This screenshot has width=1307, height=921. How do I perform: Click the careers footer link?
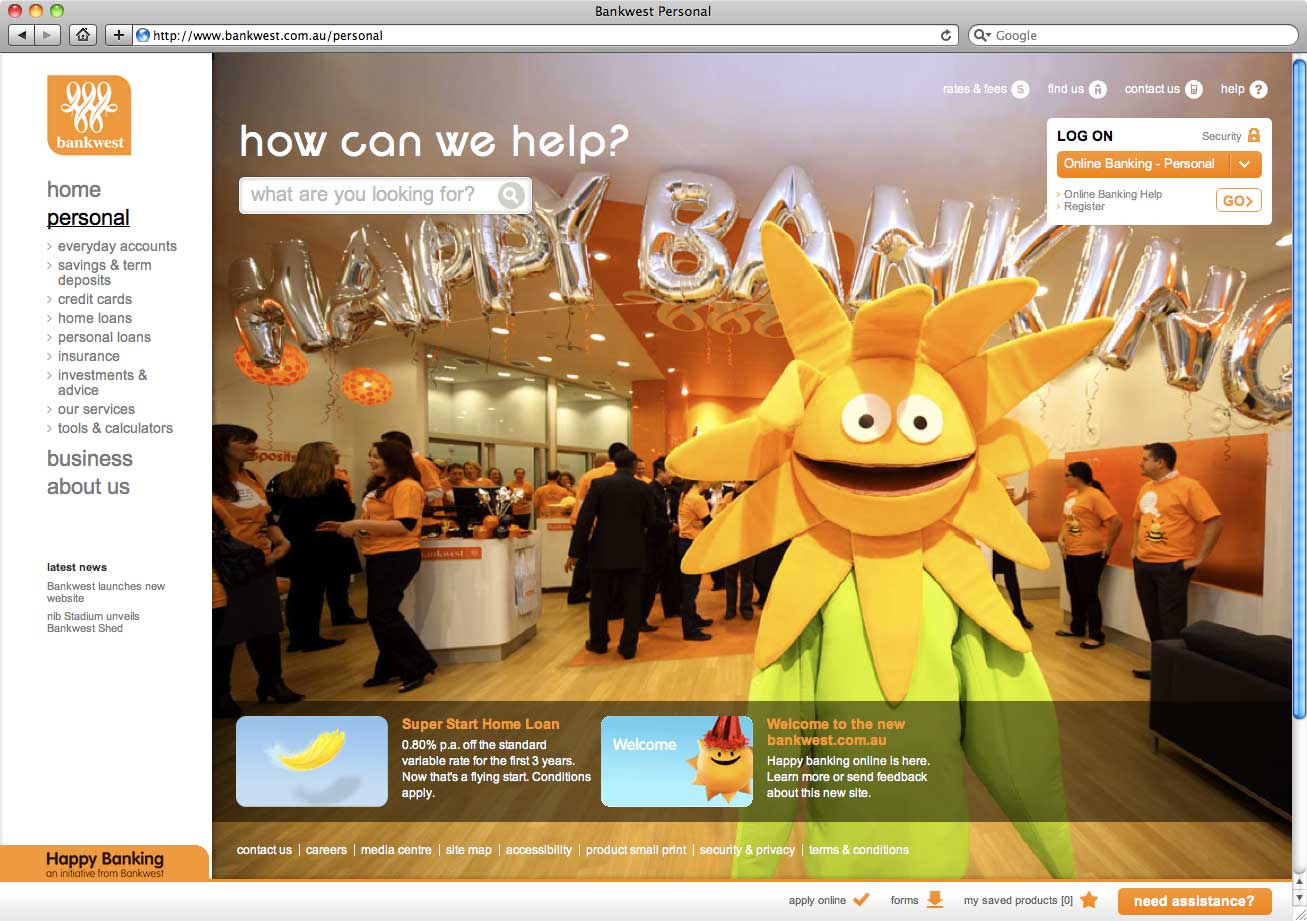click(326, 850)
